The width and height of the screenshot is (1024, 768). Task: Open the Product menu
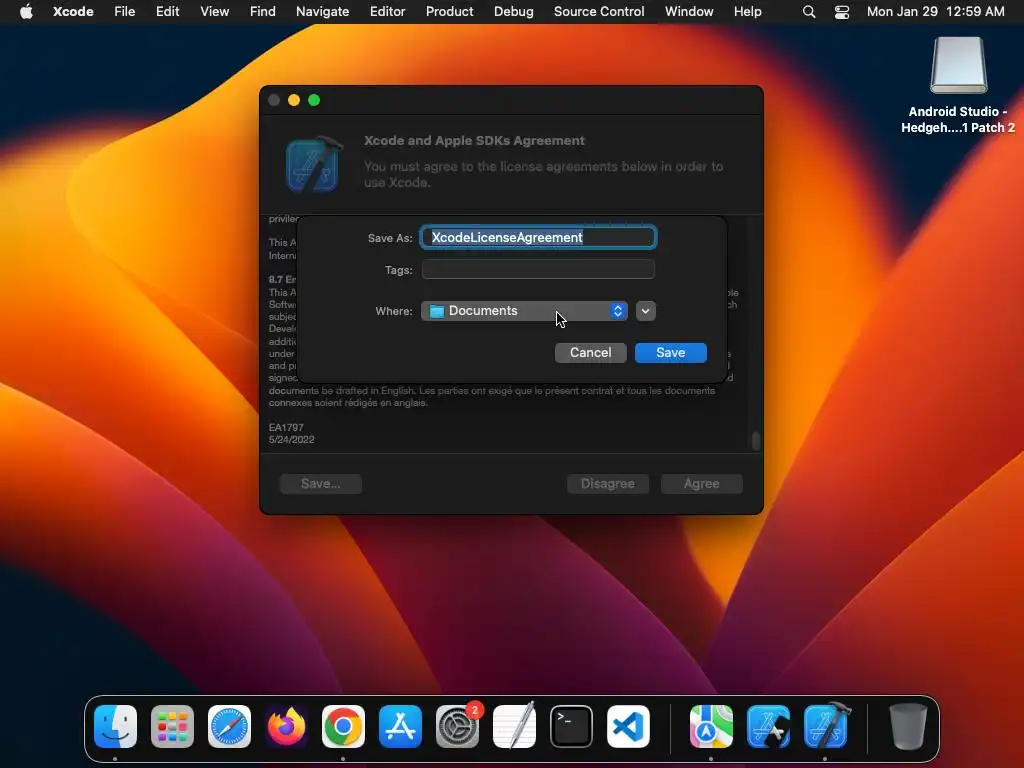(449, 12)
